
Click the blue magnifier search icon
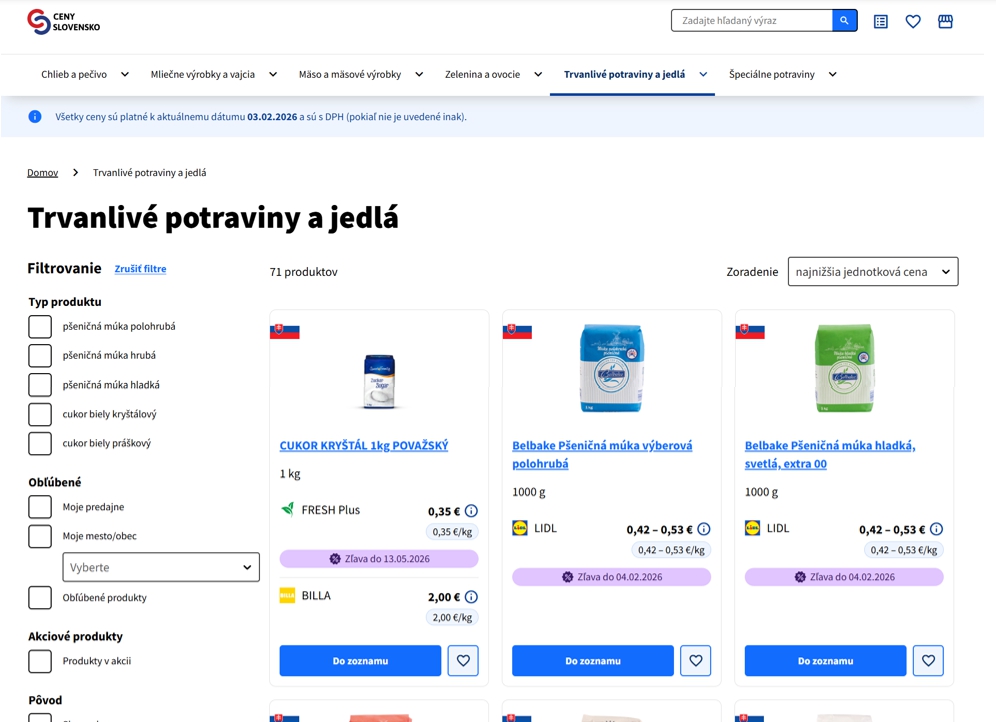pos(845,19)
